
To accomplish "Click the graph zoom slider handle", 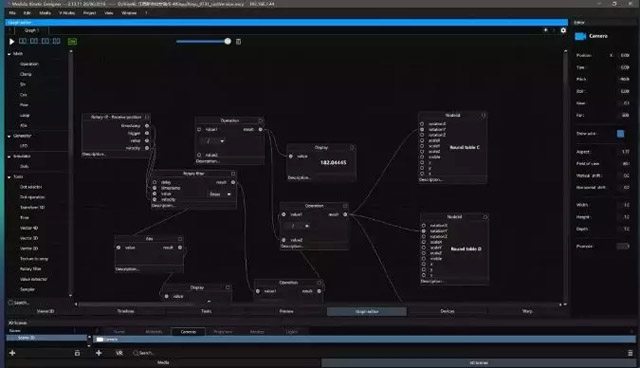I will [227, 41].
